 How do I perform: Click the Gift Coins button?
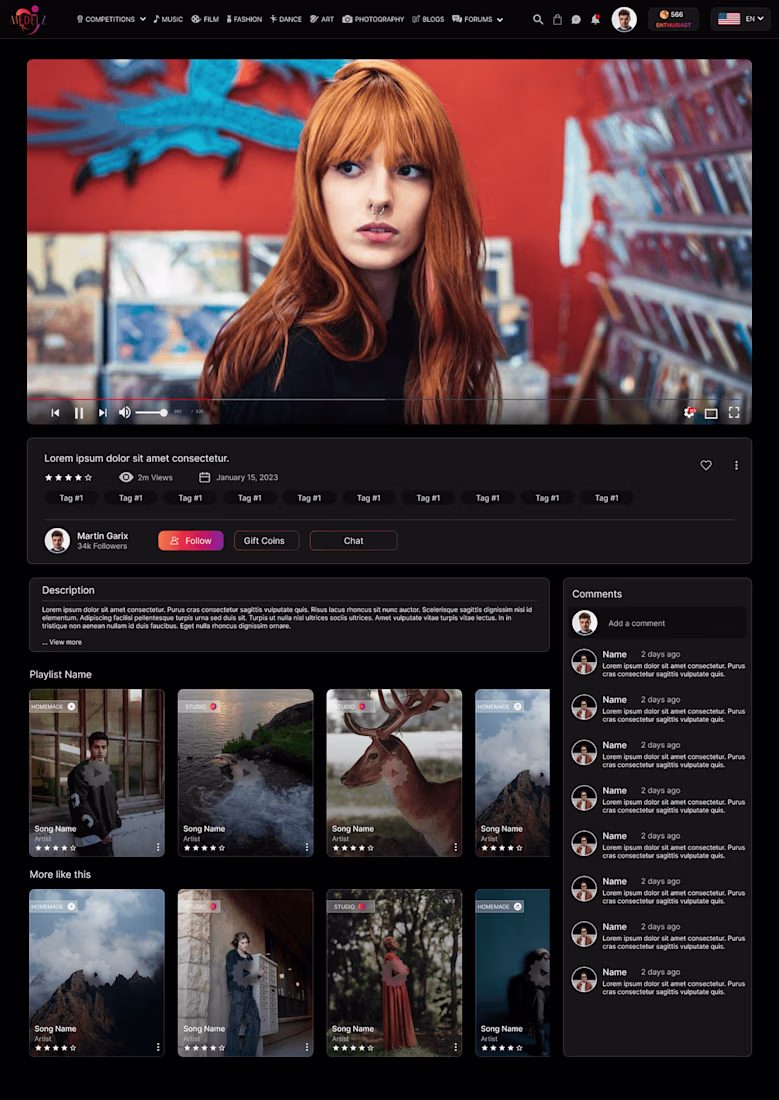266,540
